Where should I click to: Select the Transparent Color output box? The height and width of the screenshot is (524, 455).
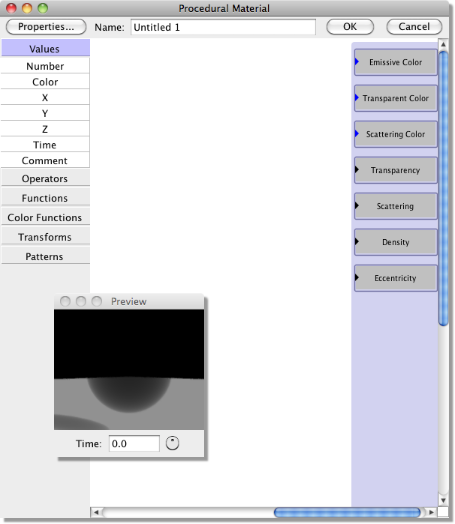click(x=396, y=98)
